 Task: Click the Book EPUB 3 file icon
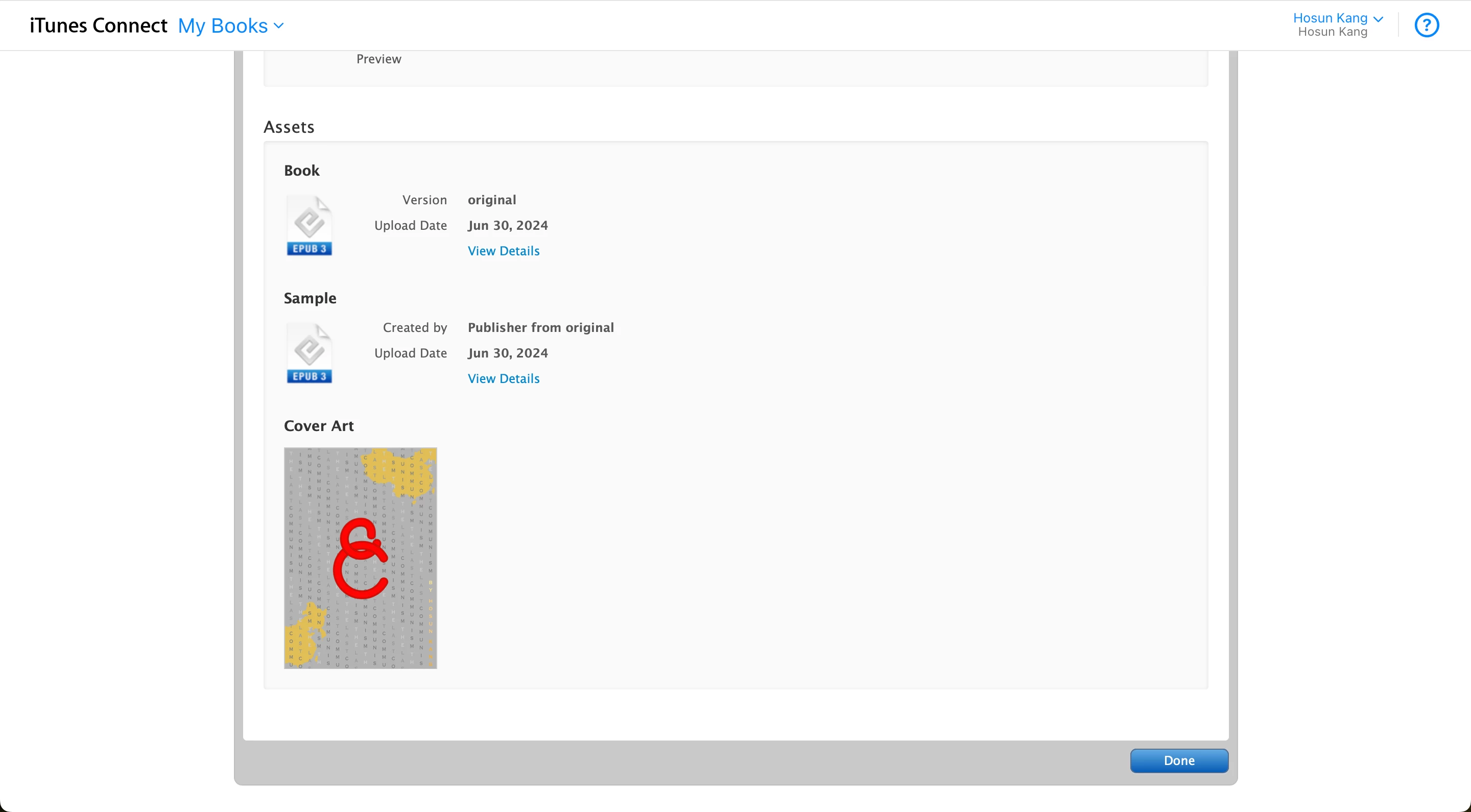[309, 226]
